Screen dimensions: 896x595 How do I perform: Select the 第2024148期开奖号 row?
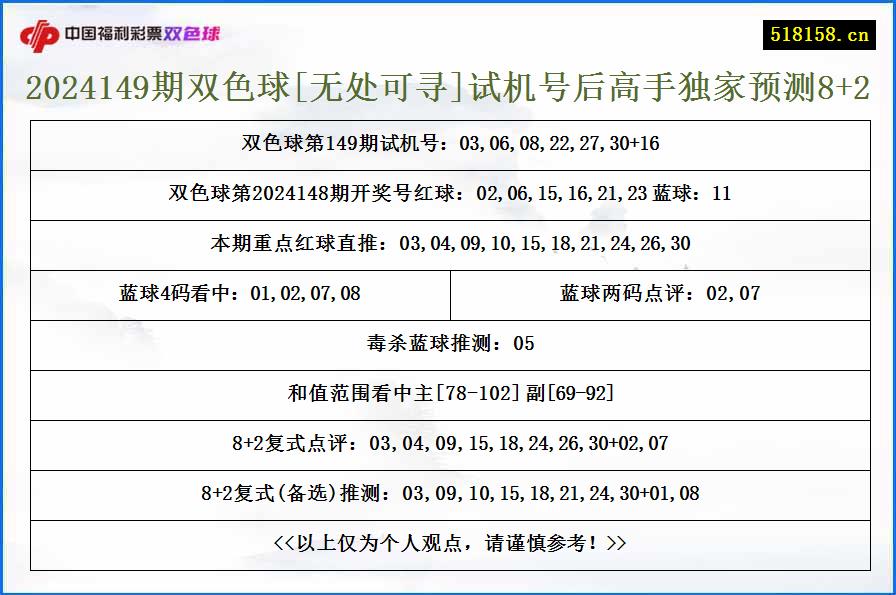pos(448,194)
